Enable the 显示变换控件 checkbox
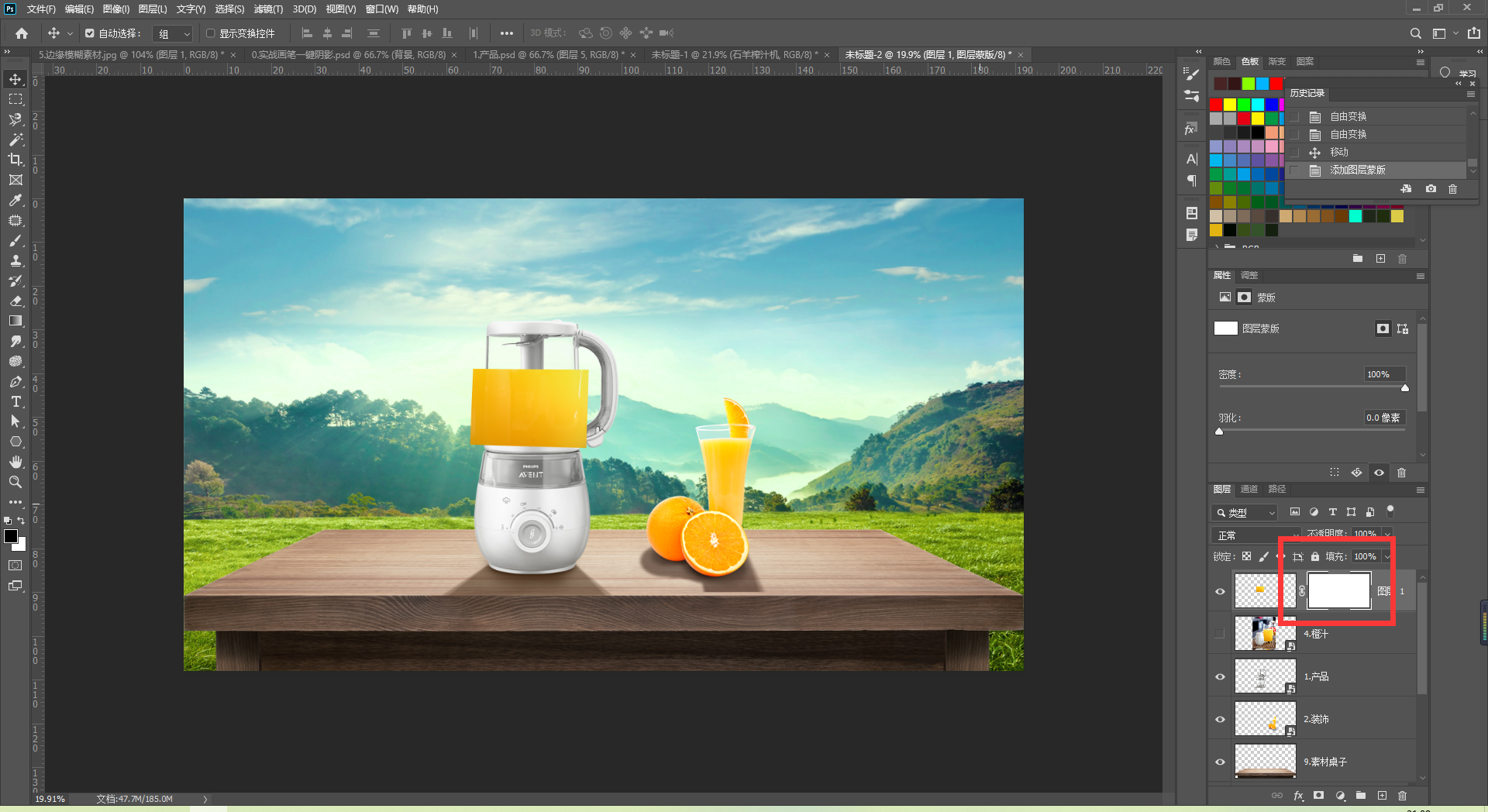Image resolution: width=1488 pixels, height=812 pixels. click(210, 33)
